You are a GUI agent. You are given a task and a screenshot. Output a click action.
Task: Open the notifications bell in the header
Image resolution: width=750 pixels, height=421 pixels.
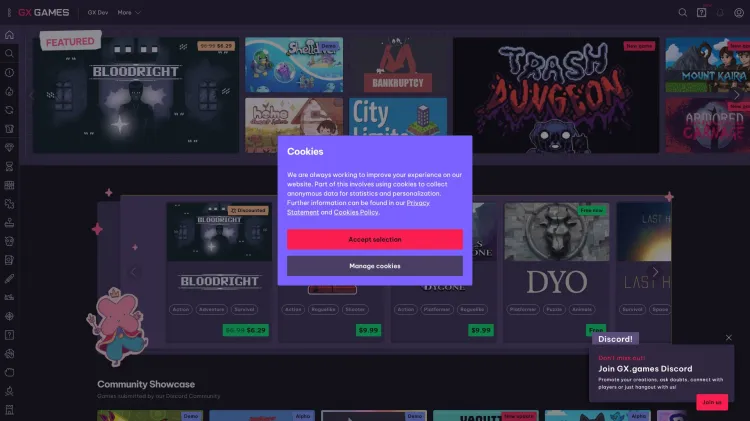[720, 13]
